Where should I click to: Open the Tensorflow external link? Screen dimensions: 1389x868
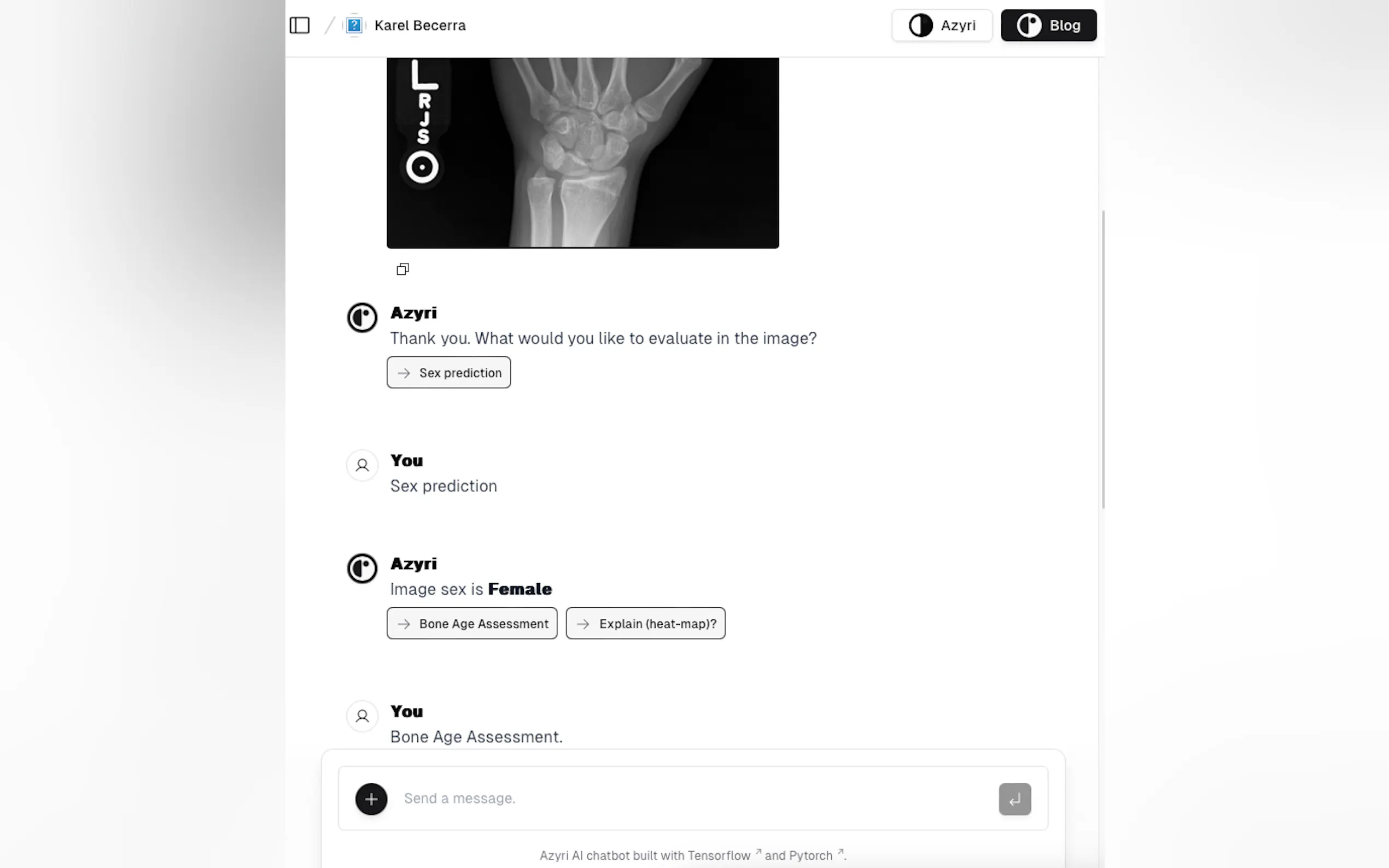[x=719, y=855]
